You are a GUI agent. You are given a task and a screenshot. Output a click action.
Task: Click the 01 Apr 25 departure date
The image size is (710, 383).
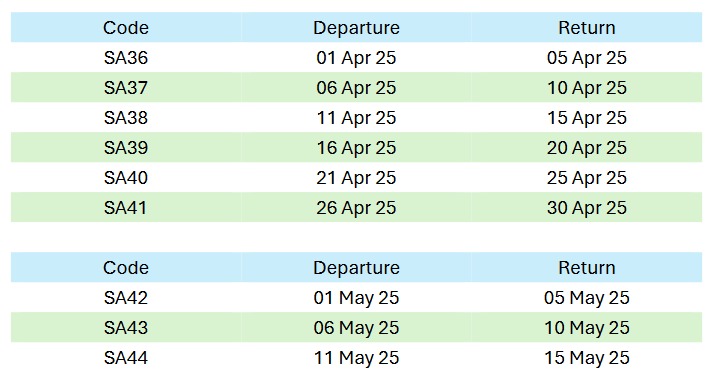click(x=356, y=58)
